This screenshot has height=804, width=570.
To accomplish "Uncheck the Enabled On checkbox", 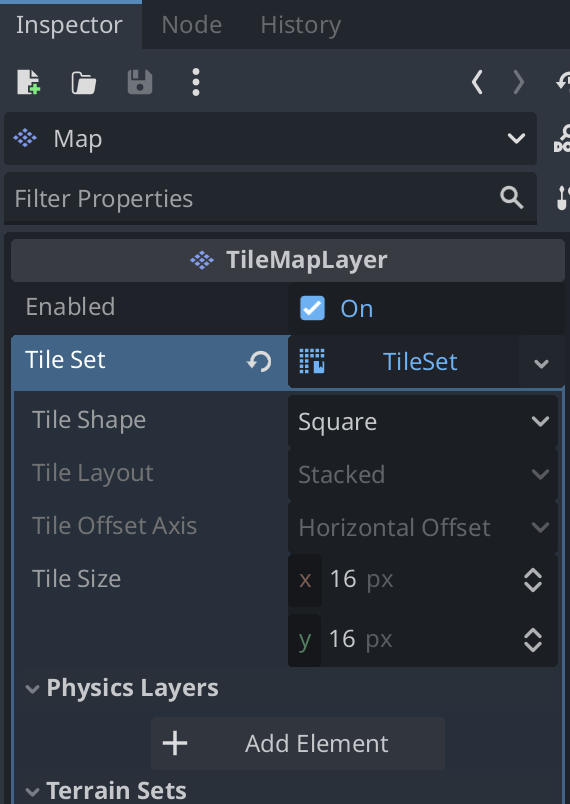I will point(312,308).
